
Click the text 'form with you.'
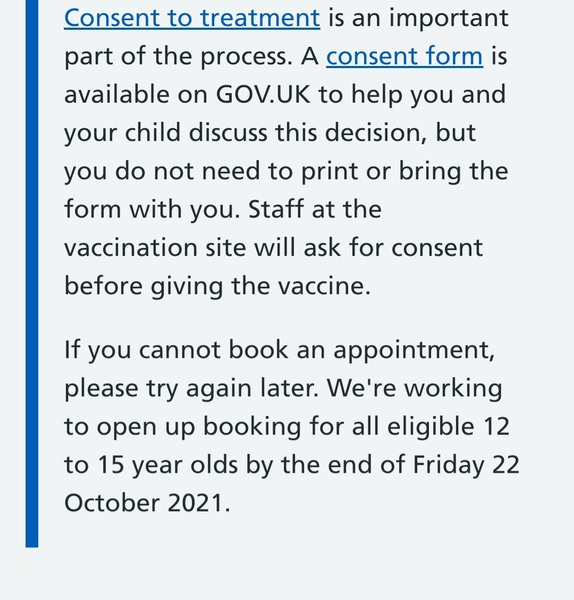152,210
